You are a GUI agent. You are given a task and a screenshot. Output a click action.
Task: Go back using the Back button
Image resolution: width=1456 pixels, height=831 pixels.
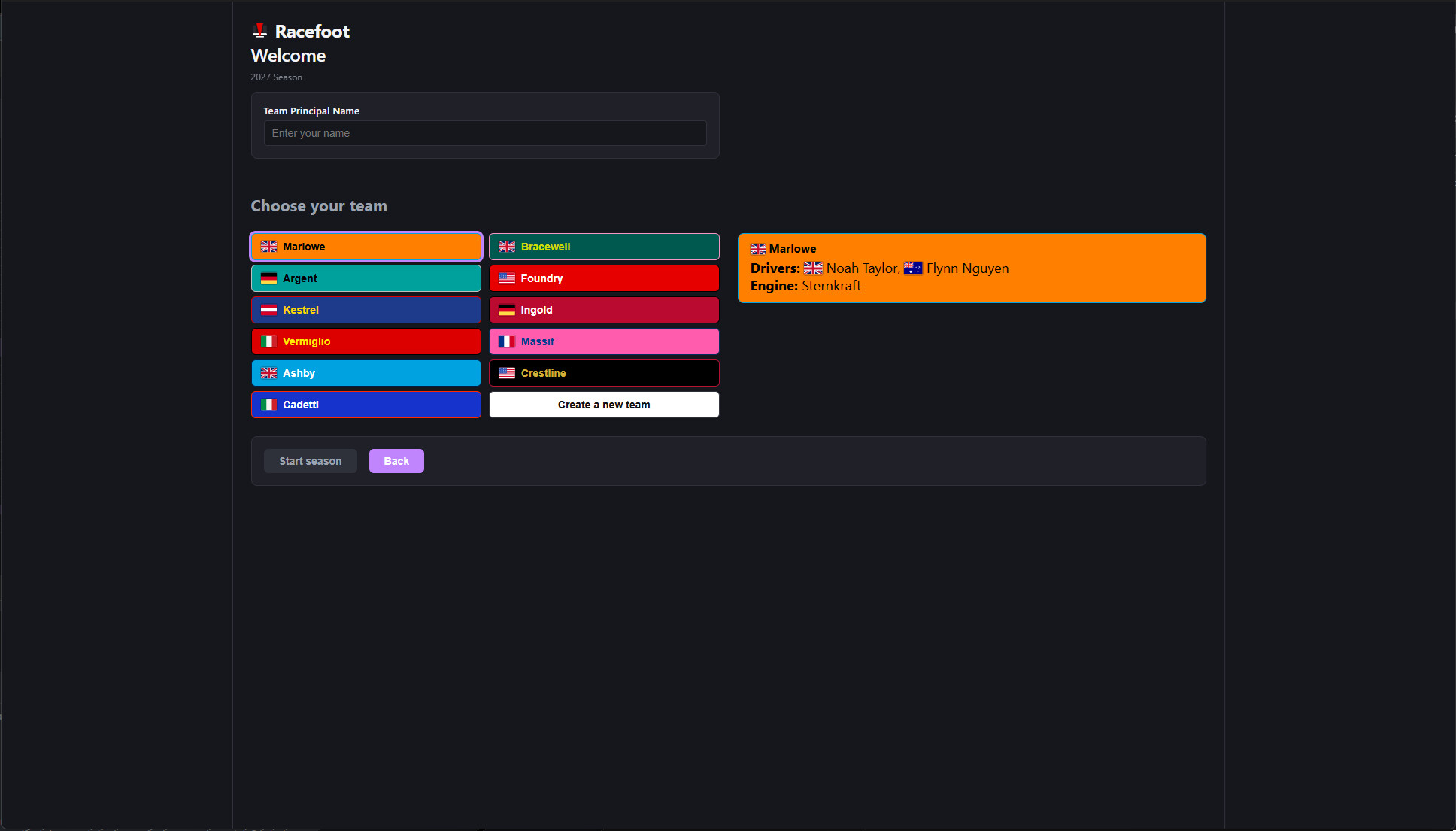click(396, 461)
